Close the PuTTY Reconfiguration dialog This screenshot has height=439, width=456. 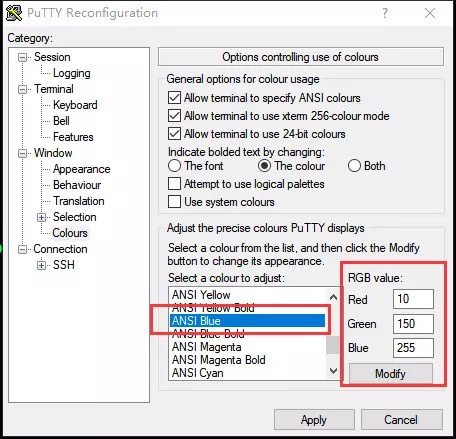(430, 13)
